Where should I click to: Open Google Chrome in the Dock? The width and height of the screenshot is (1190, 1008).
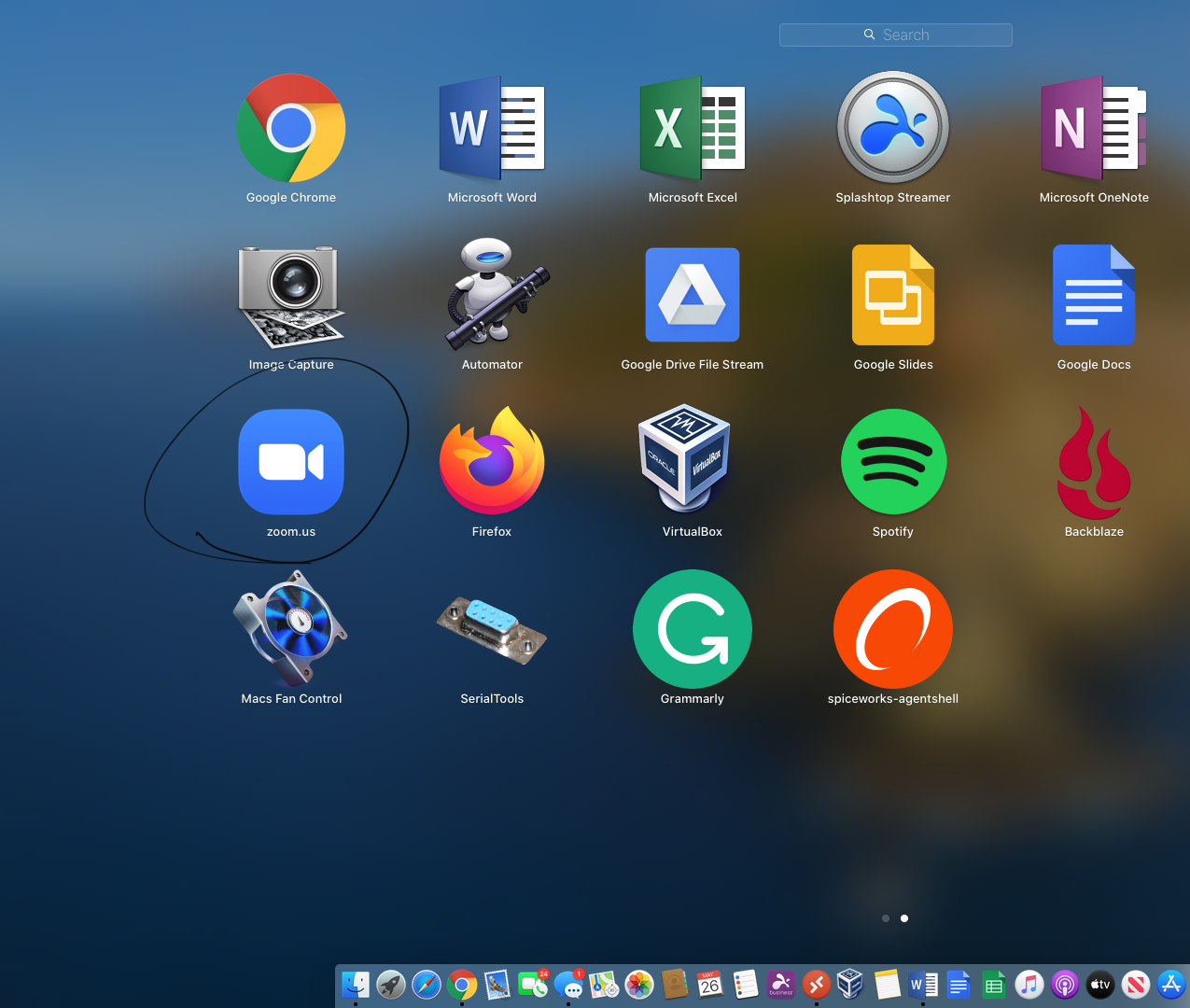click(462, 984)
